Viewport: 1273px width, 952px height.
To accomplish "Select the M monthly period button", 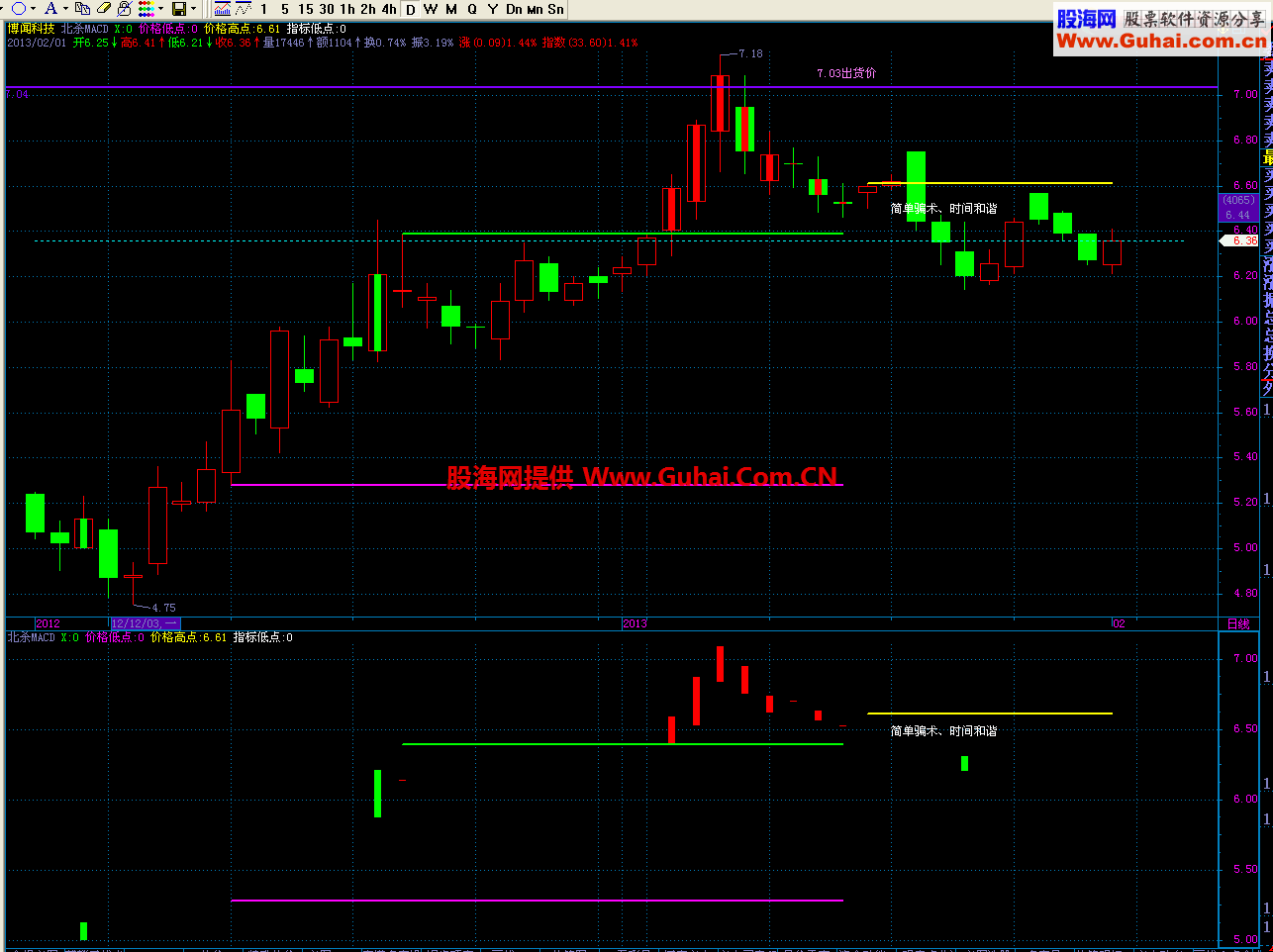I will coord(451,9).
